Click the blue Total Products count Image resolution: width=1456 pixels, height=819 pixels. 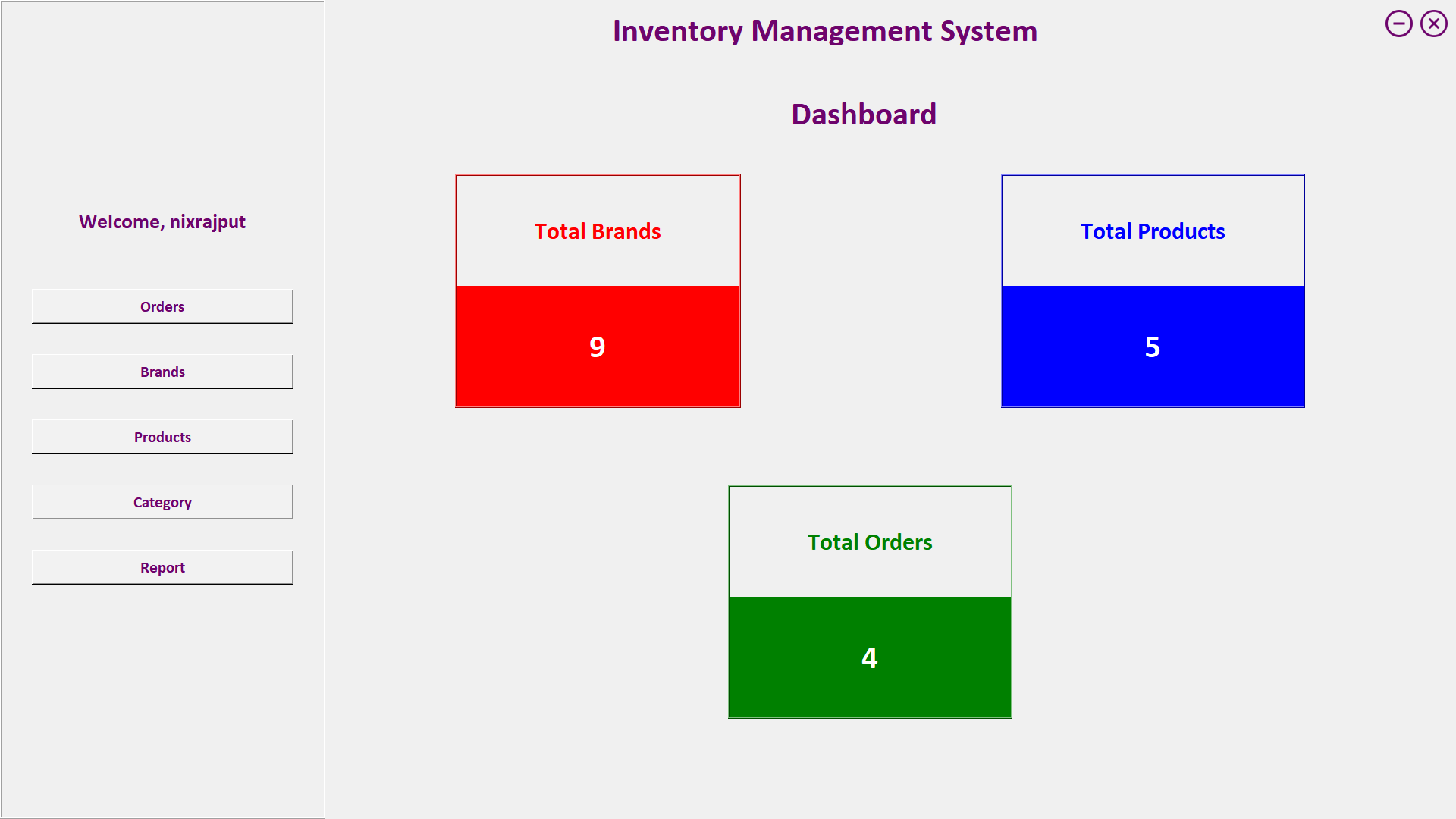pyautogui.click(x=1153, y=345)
